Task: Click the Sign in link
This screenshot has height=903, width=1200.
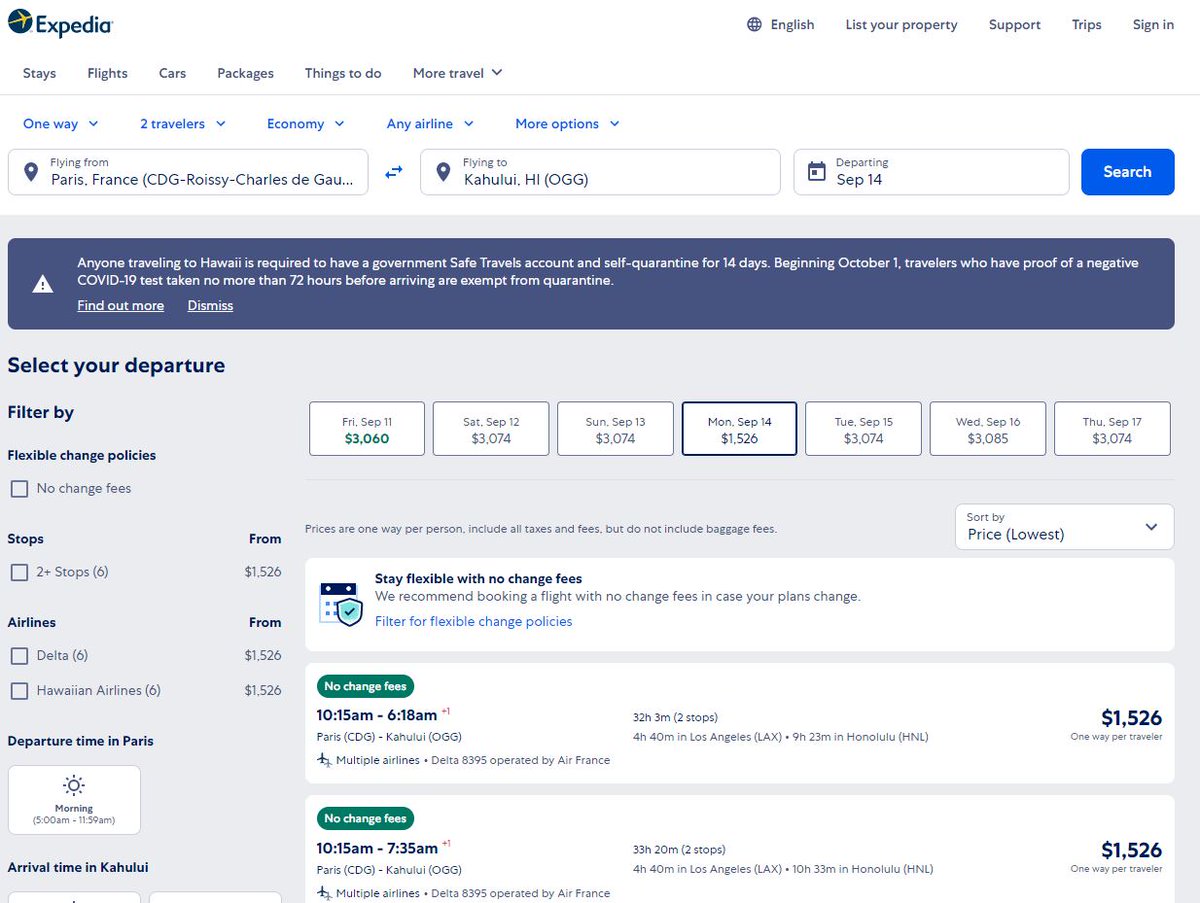Action: (x=1153, y=25)
